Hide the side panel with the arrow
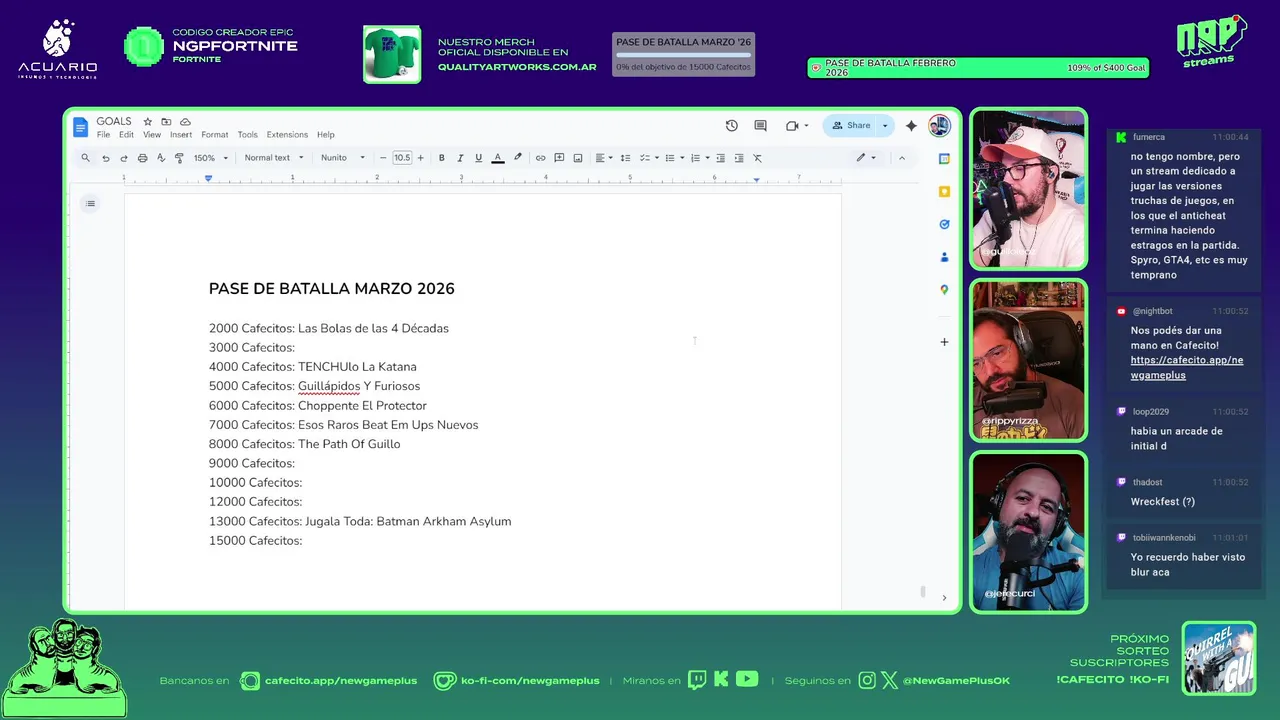Image resolution: width=1280 pixels, height=720 pixels. pos(944,598)
